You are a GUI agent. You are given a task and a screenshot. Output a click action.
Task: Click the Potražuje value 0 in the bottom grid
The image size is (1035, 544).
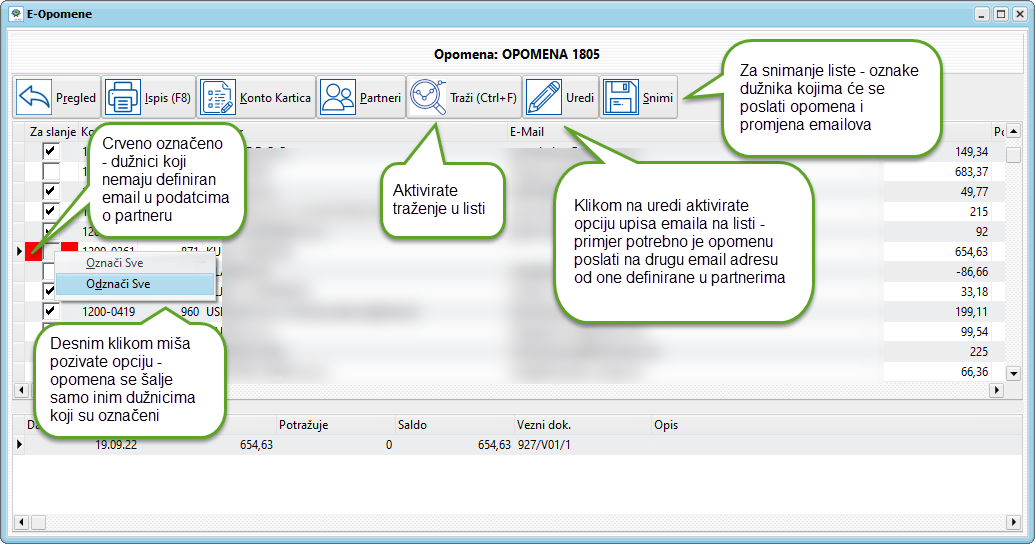point(389,444)
